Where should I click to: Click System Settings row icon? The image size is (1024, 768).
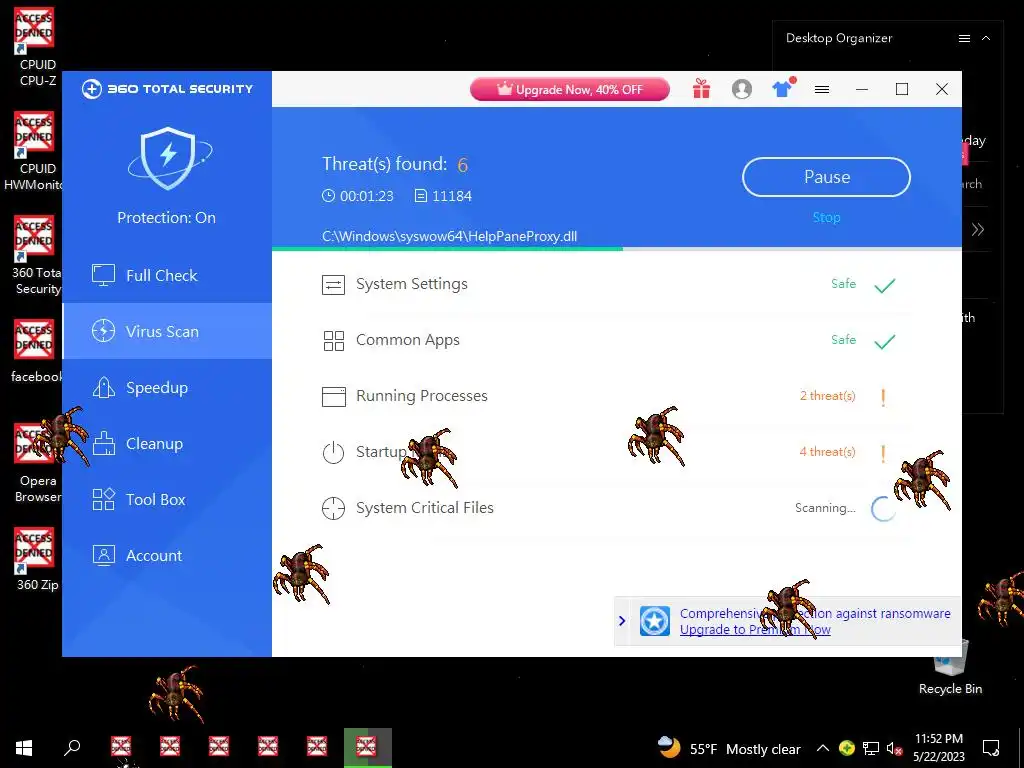click(333, 285)
